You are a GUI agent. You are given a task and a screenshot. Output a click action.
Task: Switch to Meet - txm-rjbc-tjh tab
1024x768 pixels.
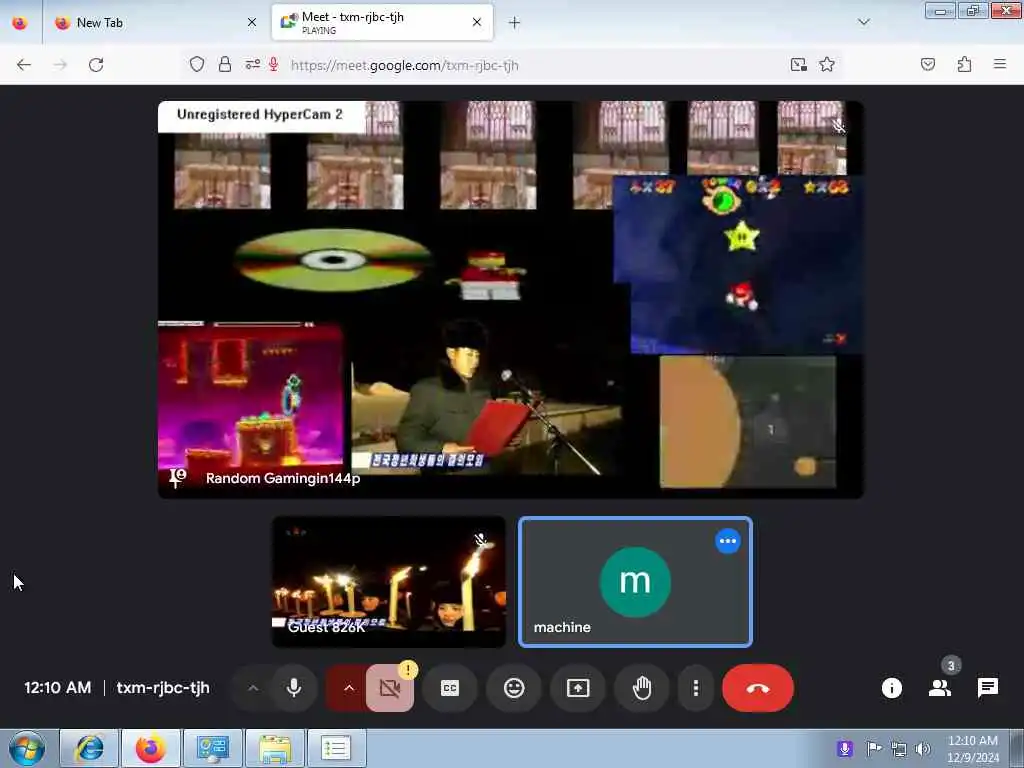click(382, 23)
